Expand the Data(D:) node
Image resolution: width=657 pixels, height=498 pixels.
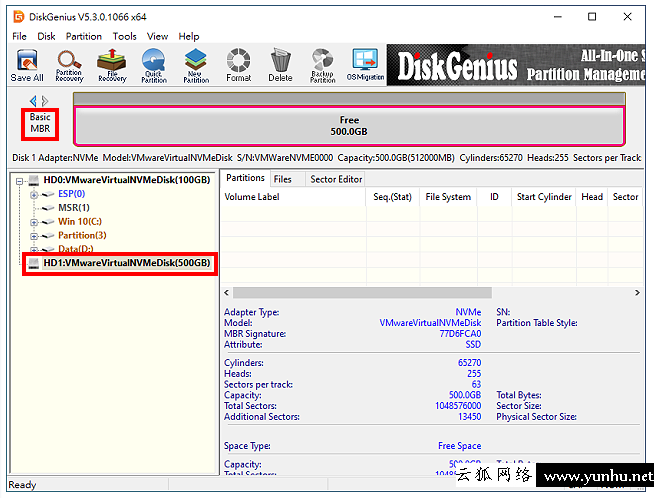34,249
